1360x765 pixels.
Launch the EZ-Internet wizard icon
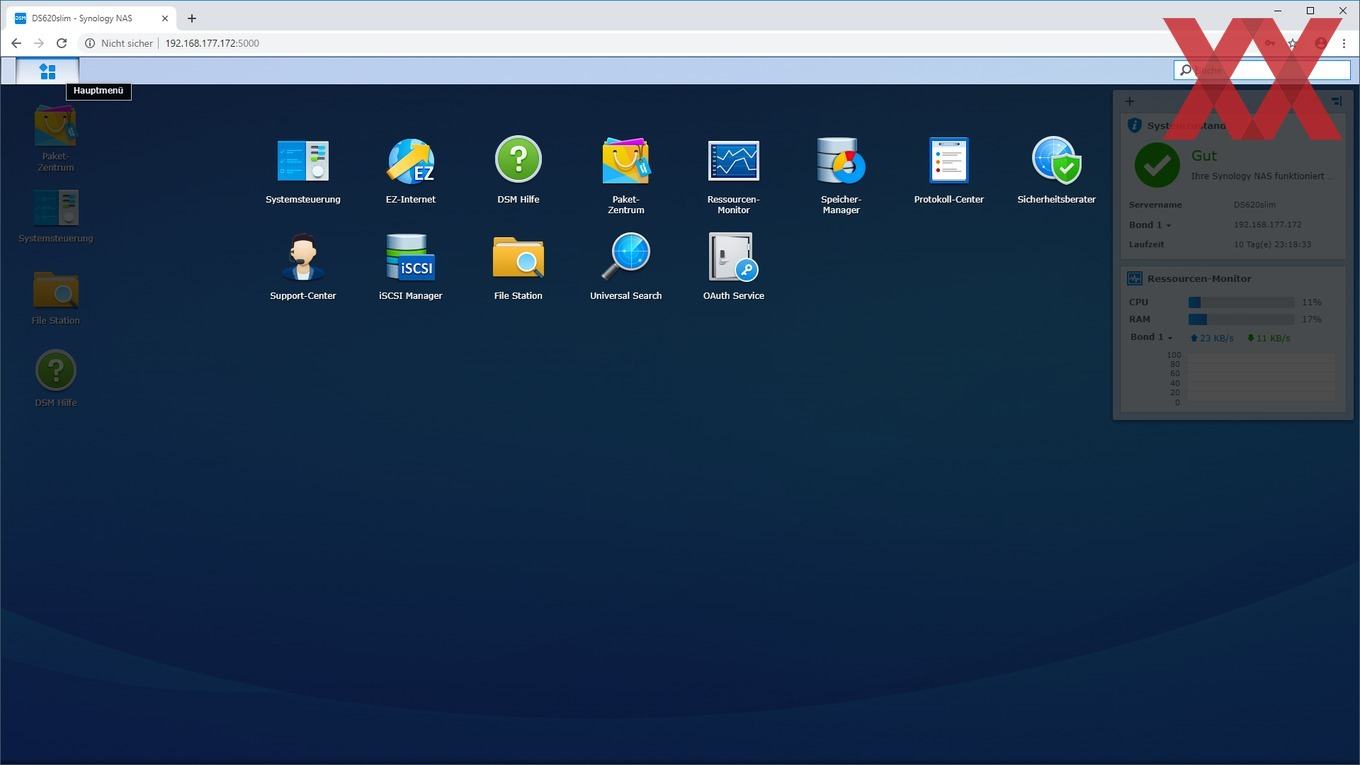click(411, 170)
